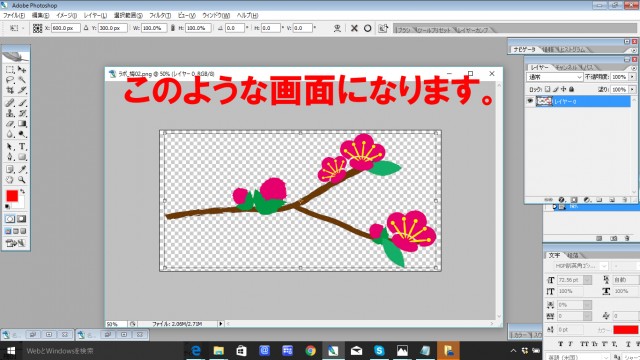Viewport: 640px width, 360px height.
Task: Click Jump to ImageReady icon in toolbox
Action: [x=16, y=243]
